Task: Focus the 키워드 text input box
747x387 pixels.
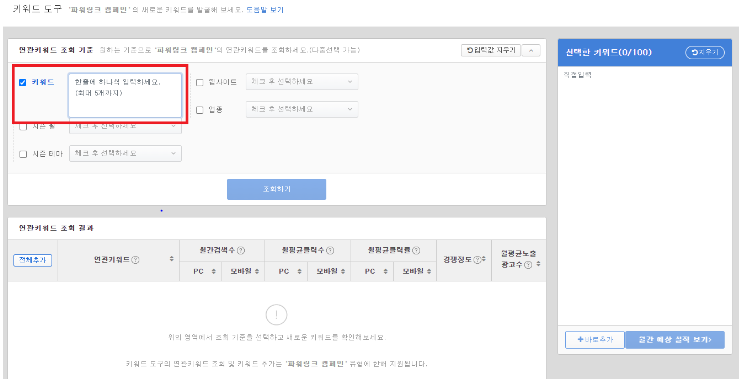Action: [x=125, y=95]
